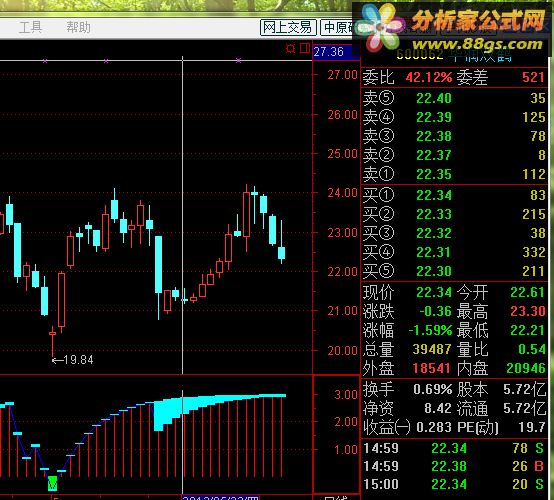
Task: Select the 委比 42.12% value
Action: pos(429,77)
